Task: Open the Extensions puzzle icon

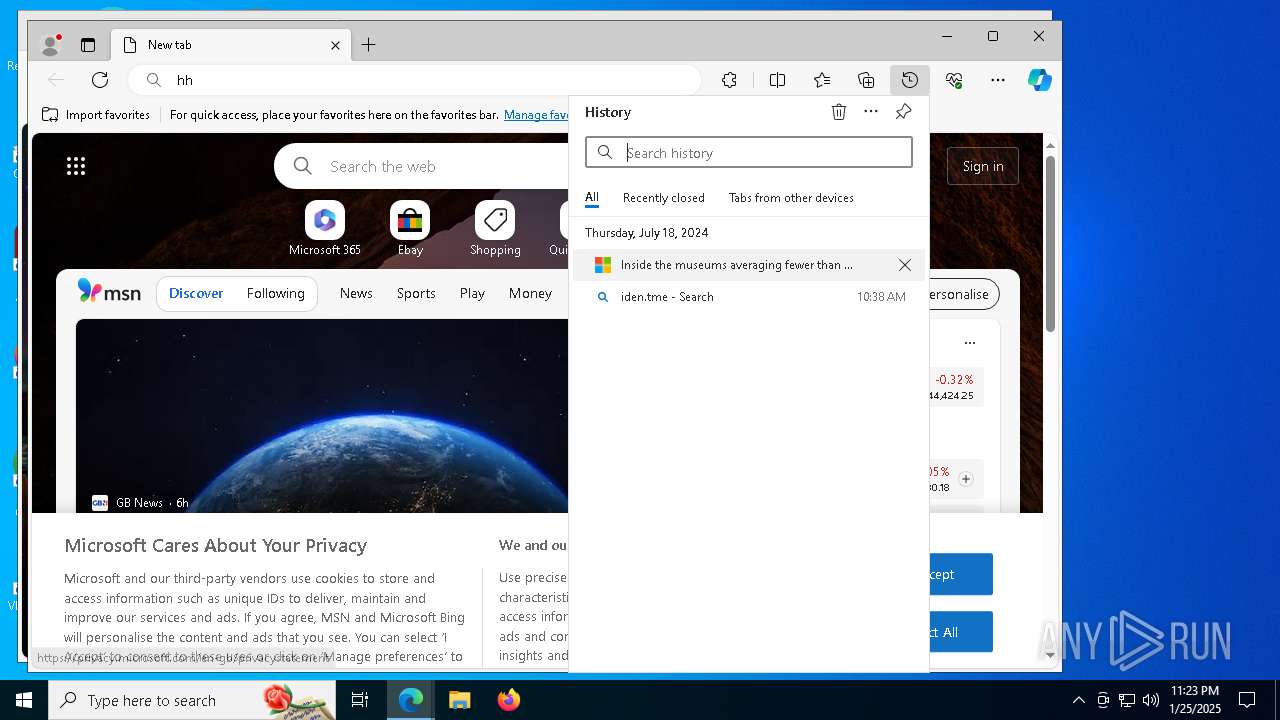Action: (x=729, y=80)
